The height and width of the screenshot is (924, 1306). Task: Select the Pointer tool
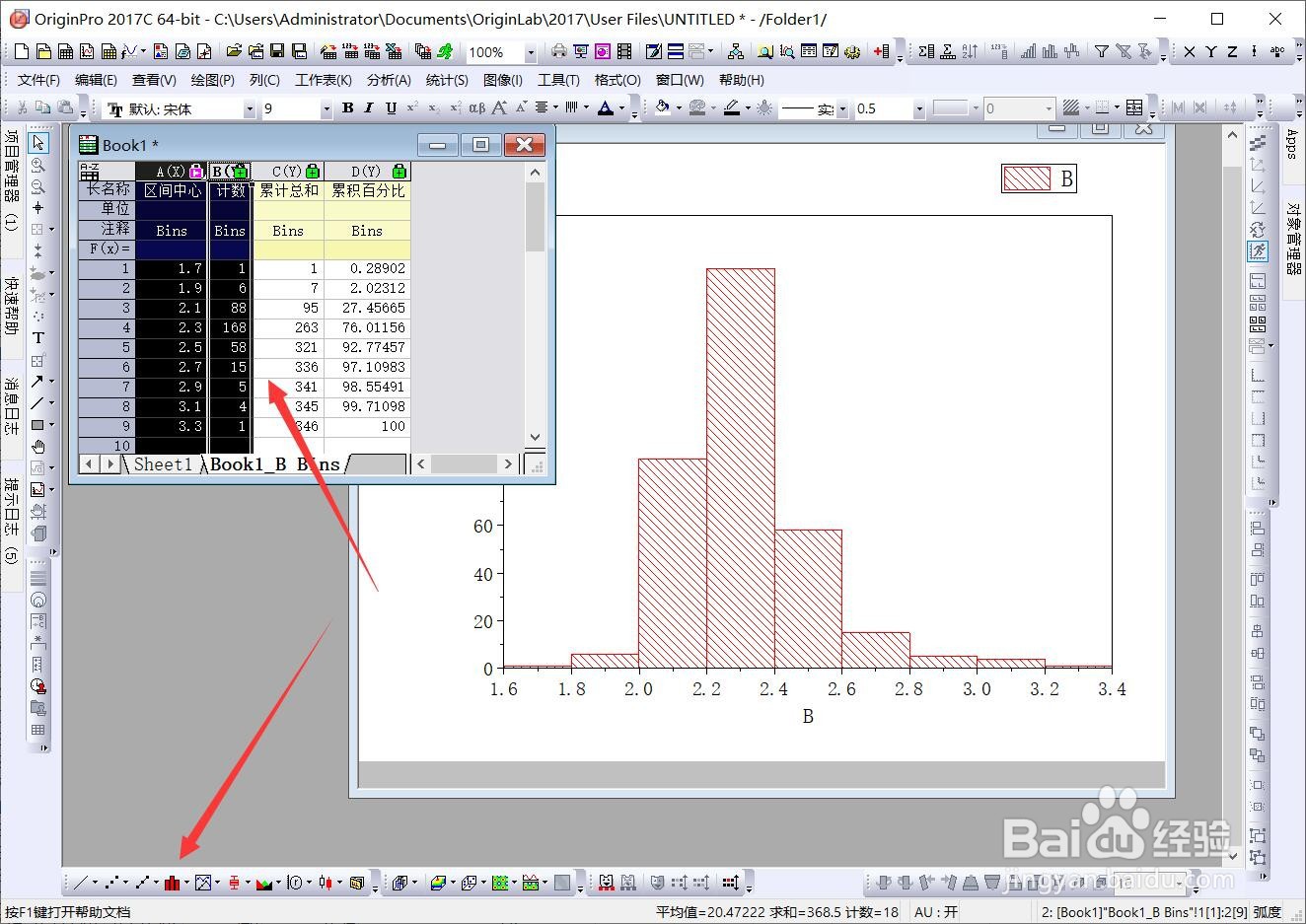38,144
